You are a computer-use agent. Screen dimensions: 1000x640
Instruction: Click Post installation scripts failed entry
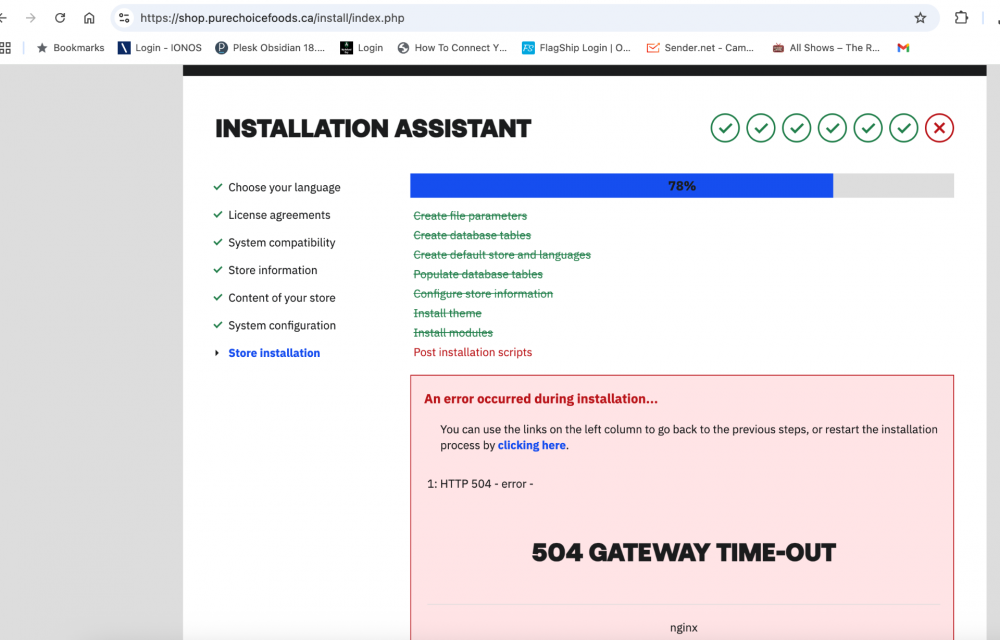tap(473, 352)
